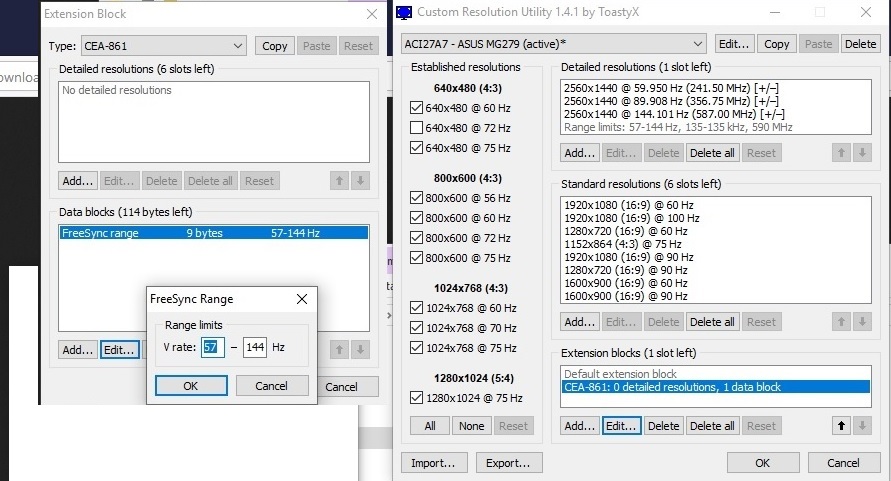Select CEA-861 extension block row
This screenshot has width=891, height=481.
[715, 387]
